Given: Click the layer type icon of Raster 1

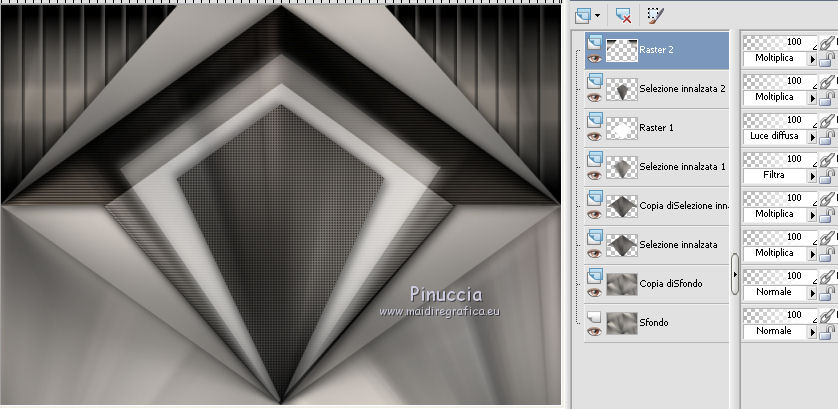Looking at the screenshot, I should (595, 120).
